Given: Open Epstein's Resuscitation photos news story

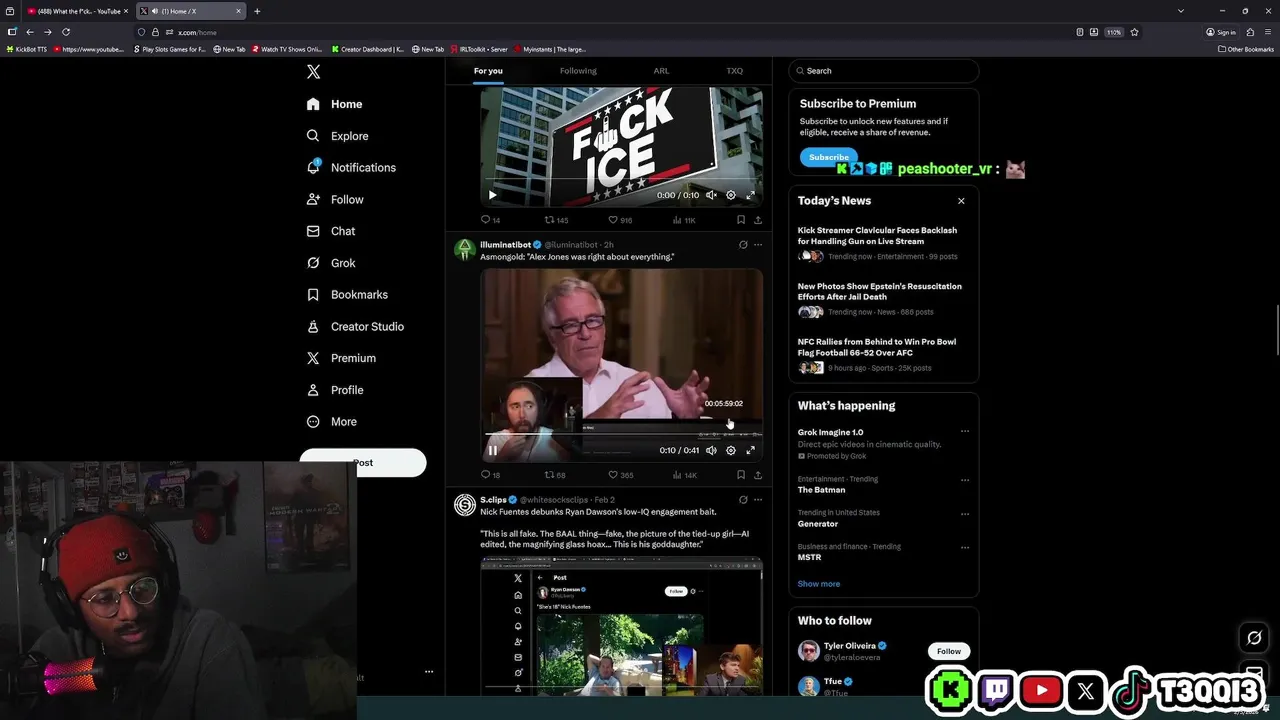Looking at the screenshot, I should tap(879, 291).
